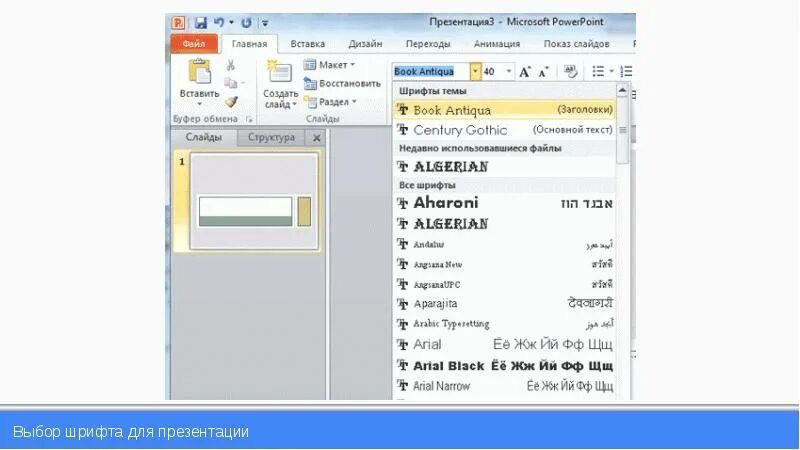Choose the Aparajita font
800x450 pixels.
click(505, 304)
